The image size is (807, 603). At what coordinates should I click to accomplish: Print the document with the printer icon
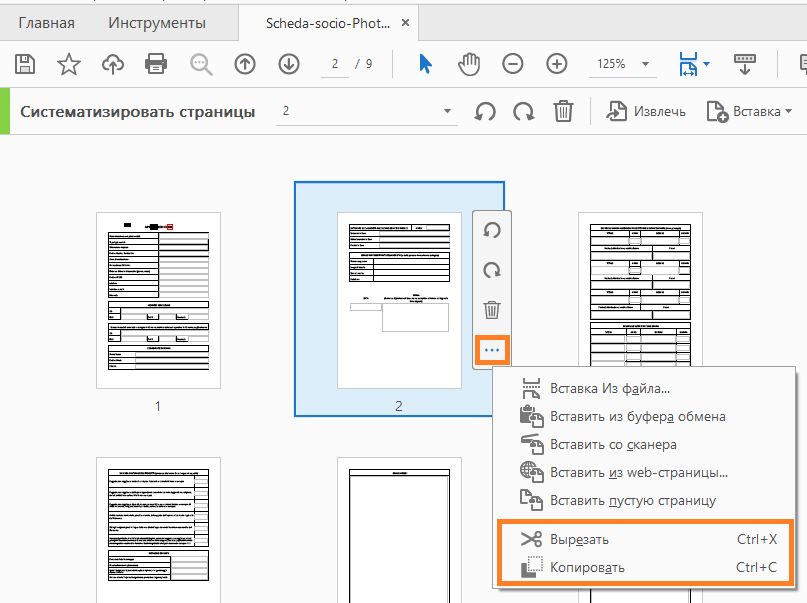[x=156, y=64]
